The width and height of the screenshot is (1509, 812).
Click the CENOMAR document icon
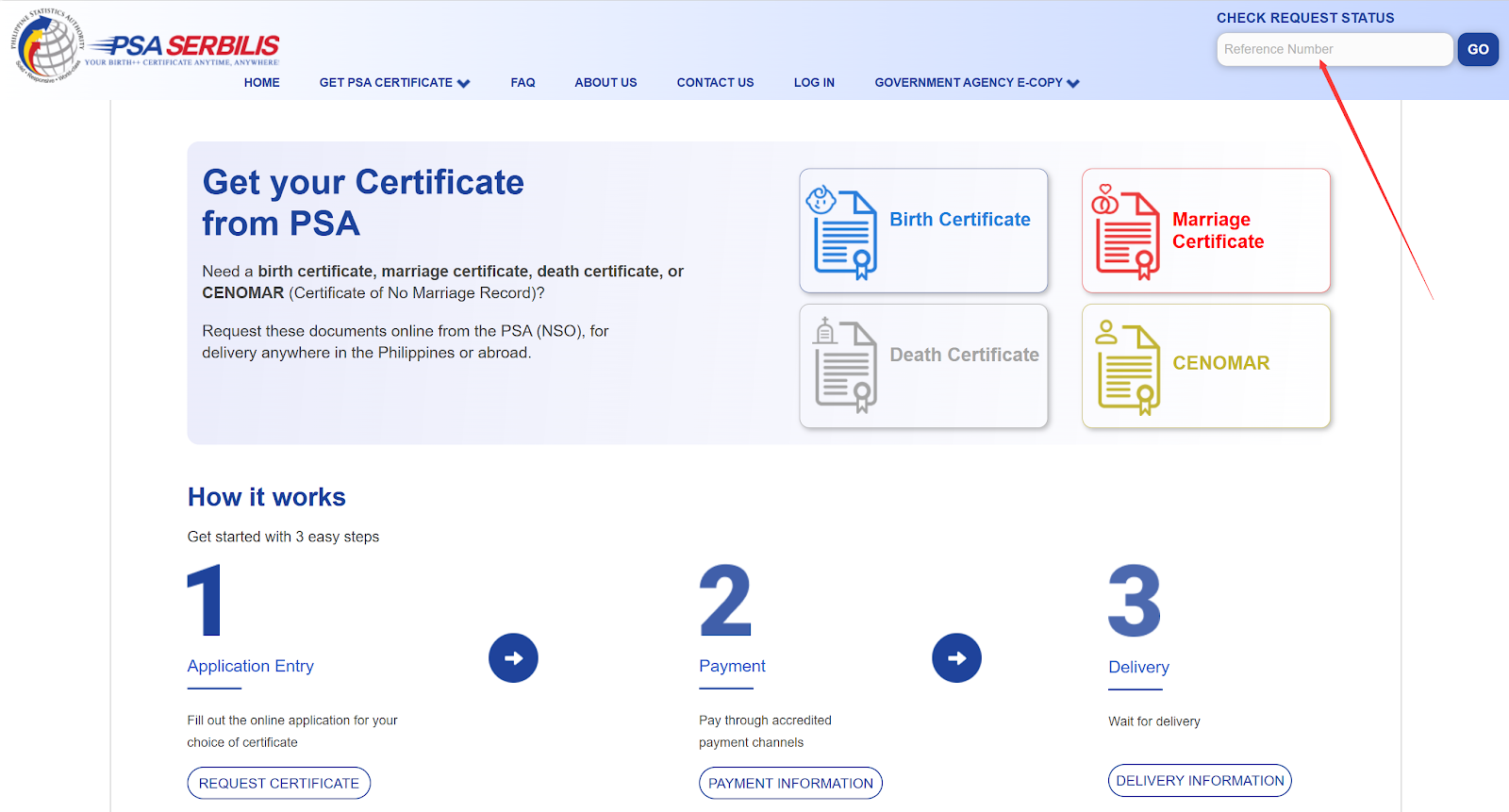pos(1128,371)
